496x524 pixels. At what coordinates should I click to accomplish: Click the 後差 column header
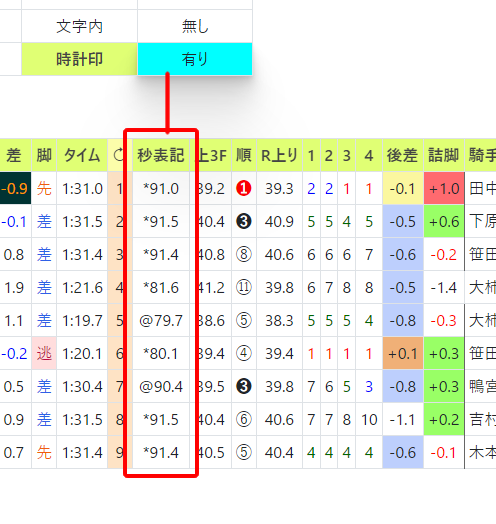(x=403, y=155)
